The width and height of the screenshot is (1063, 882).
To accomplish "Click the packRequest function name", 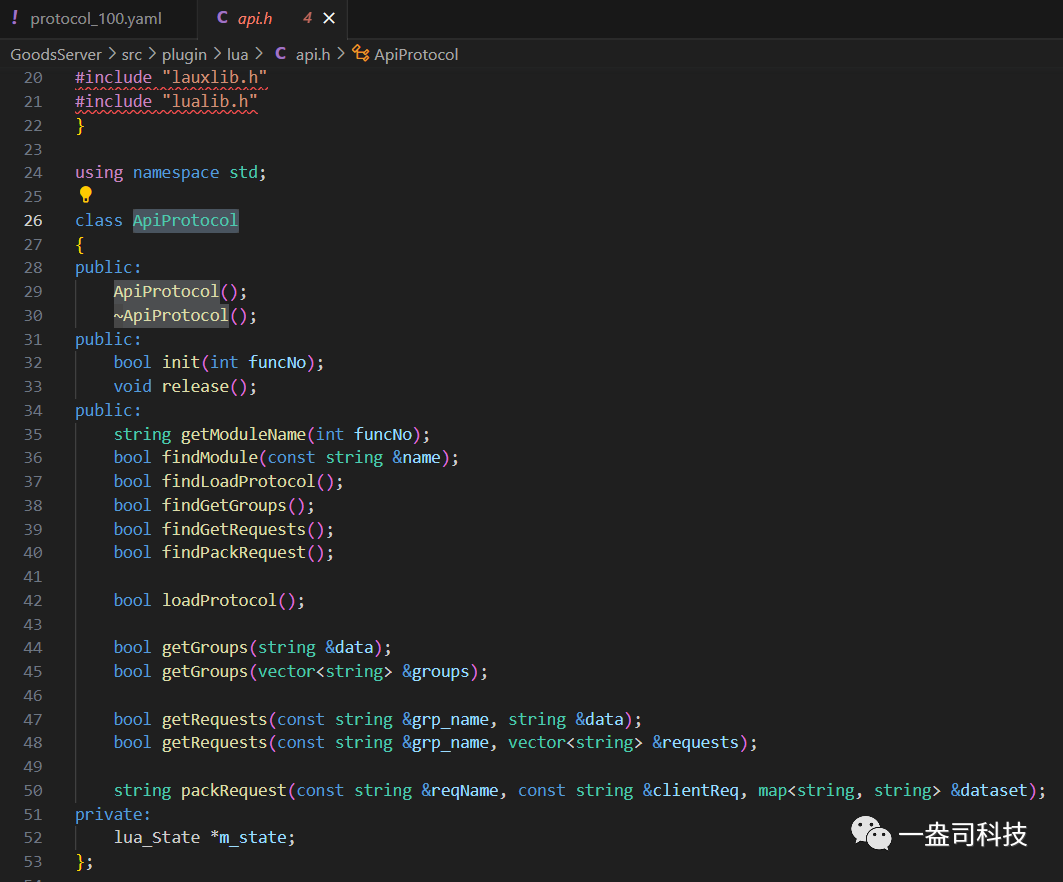I will tap(234, 790).
